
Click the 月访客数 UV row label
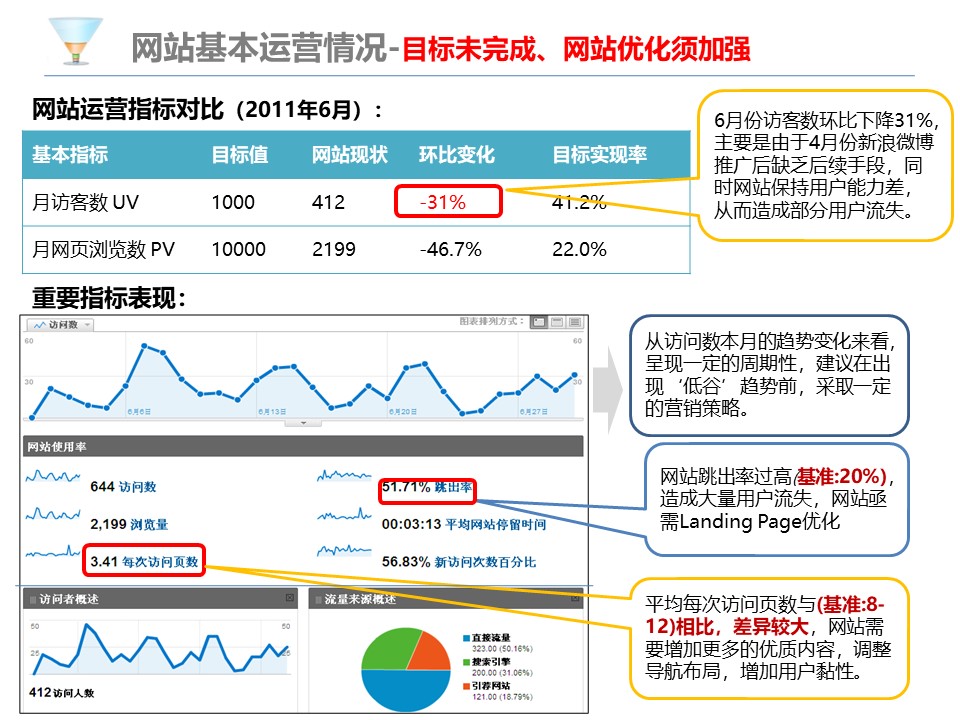[x=86, y=202]
